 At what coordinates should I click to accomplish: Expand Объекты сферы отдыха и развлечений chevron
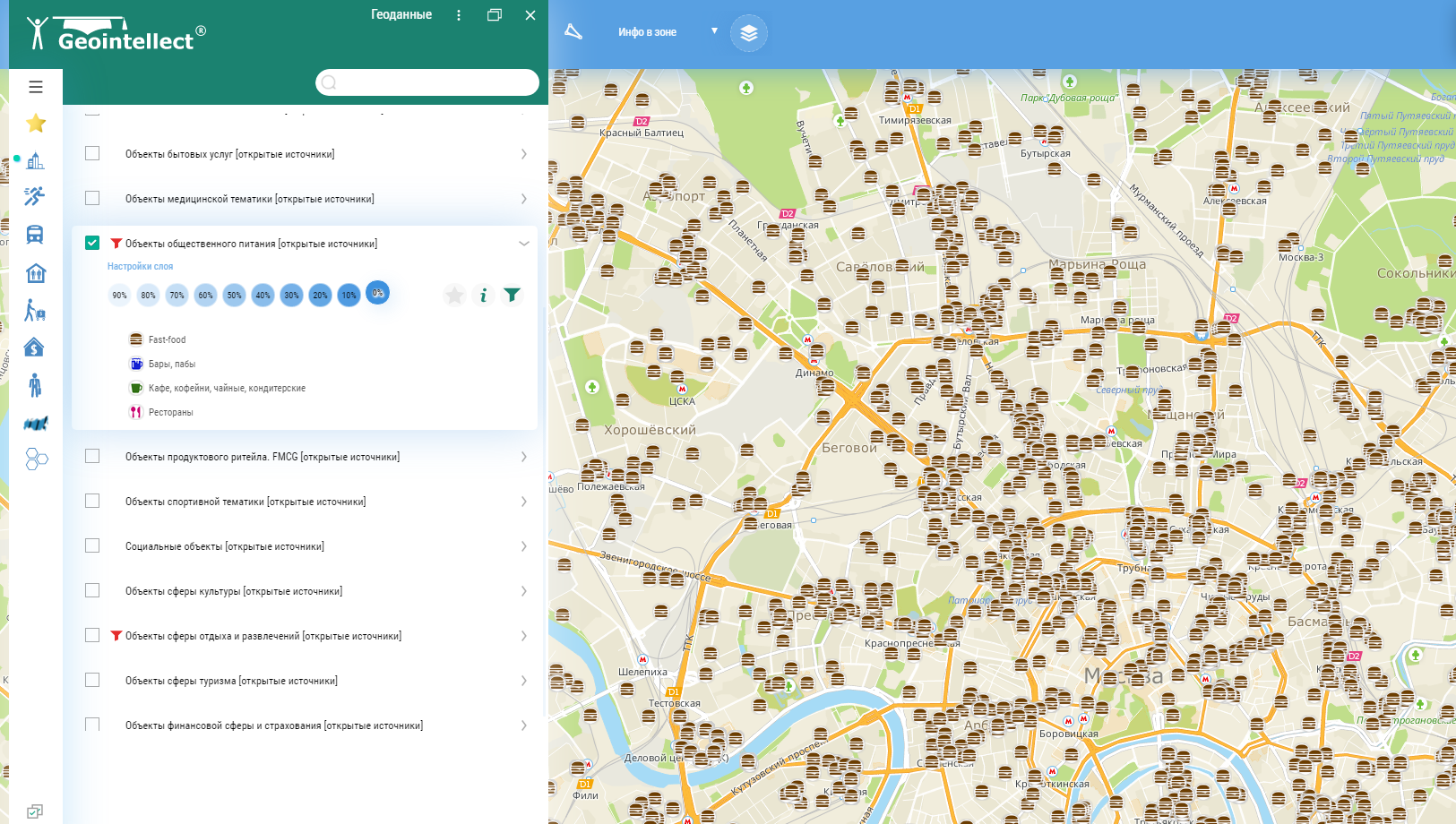pyautogui.click(x=524, y=636)
